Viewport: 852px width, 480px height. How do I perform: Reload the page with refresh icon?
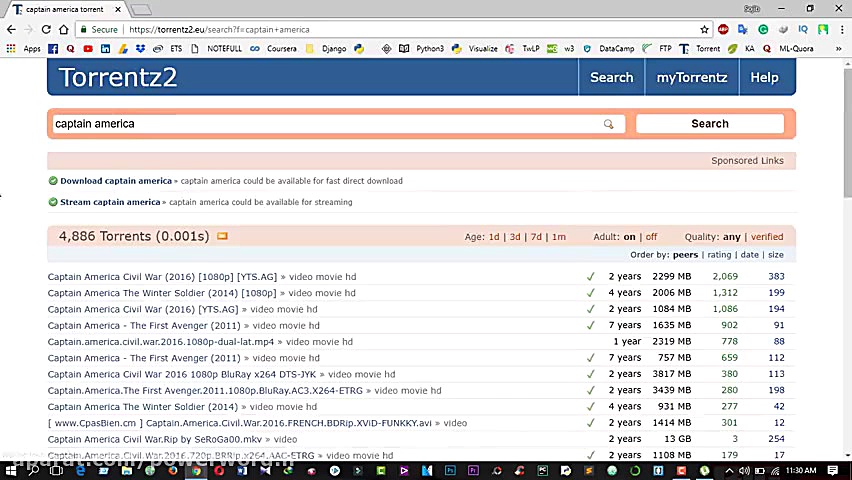[x=46, y=29]
